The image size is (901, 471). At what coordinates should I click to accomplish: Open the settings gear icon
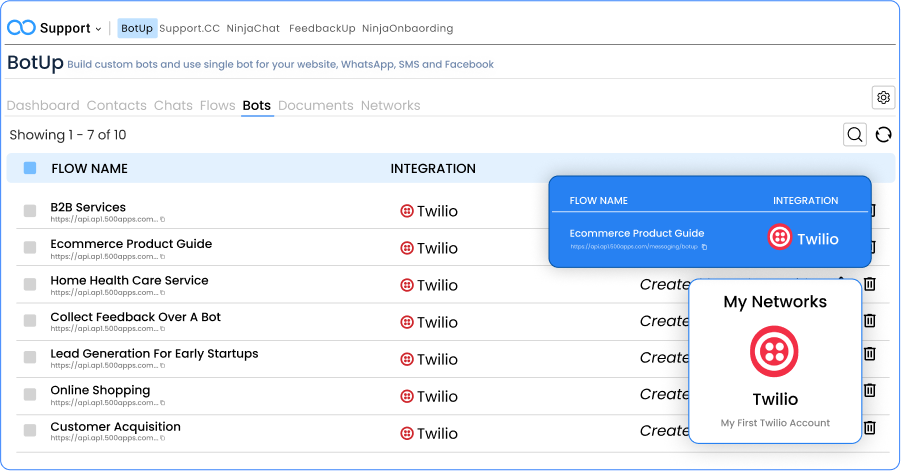(x=883, y=97)
